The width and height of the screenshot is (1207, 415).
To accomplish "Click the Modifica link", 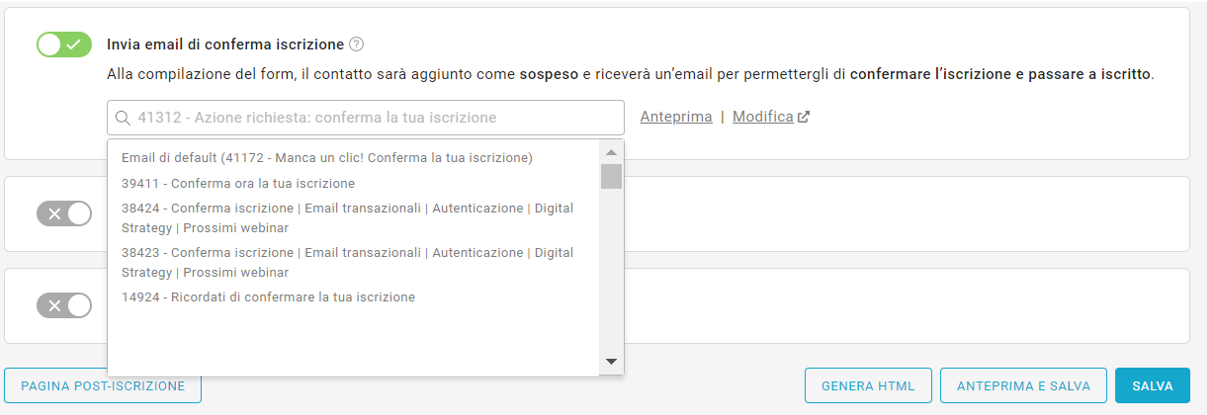I will [763, 117].
